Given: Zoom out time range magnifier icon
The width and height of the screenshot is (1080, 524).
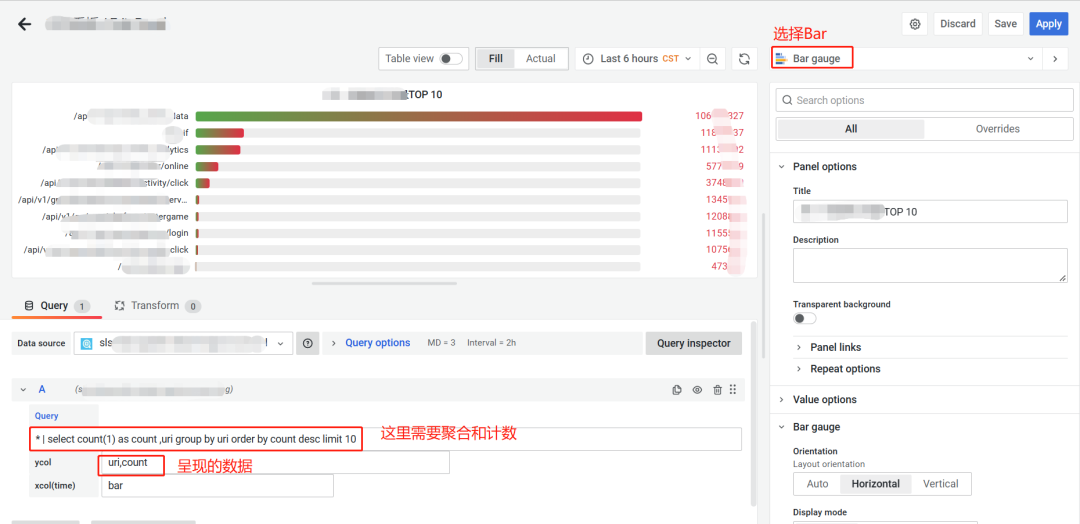Looking at the screenshot, I should (x=712, y=59).
